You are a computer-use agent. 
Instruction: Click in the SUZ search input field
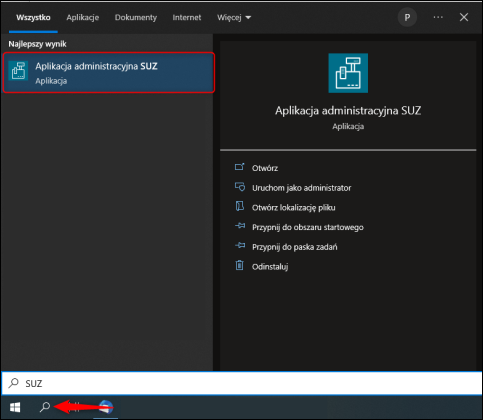pyautogui.click(x=242, y=383)
